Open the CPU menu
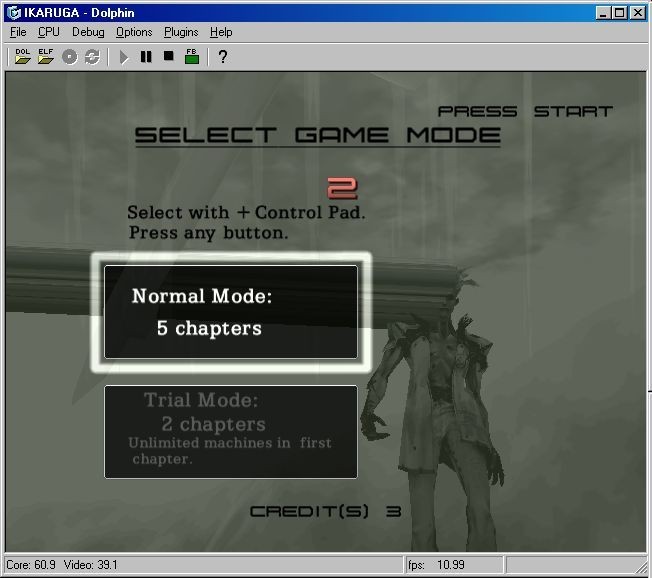The height and width of the screenshot is (578, 652). point(49,32)
